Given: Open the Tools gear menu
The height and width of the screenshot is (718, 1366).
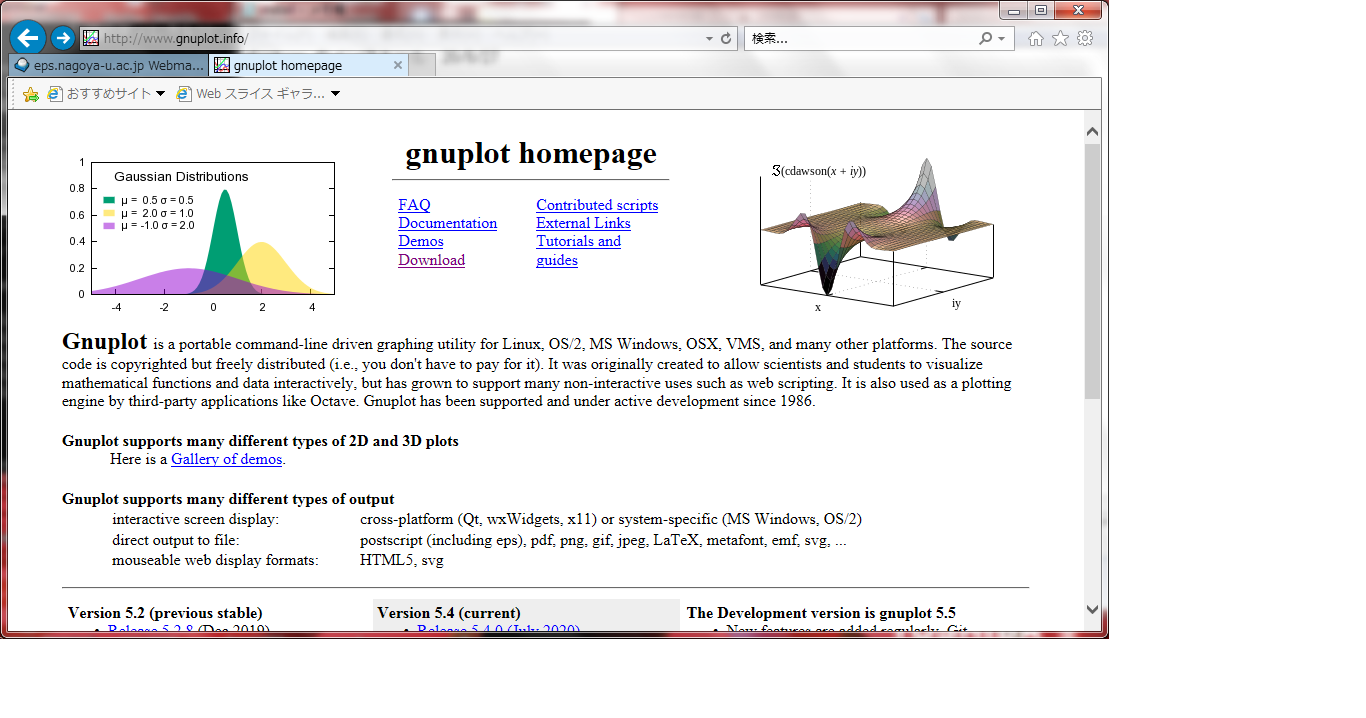Looking at the screenshot, I should 1085,38.
